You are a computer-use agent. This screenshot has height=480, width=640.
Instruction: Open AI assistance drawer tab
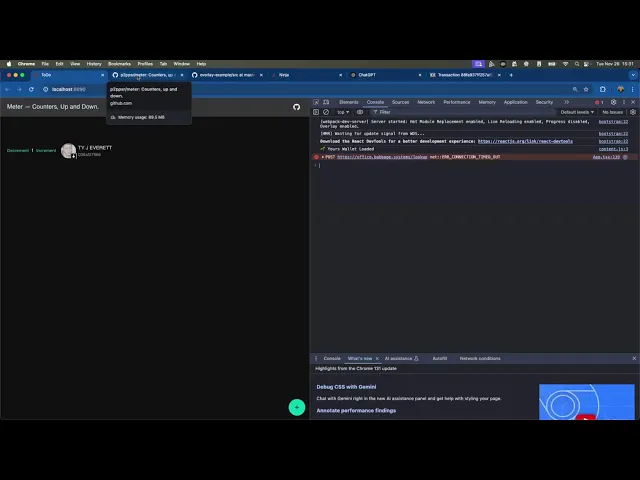click(402, 358)
